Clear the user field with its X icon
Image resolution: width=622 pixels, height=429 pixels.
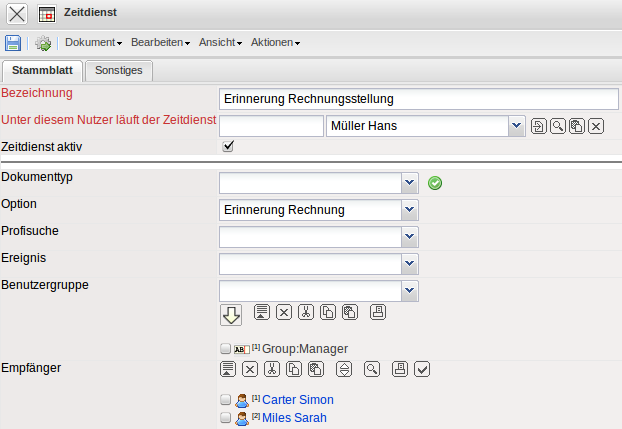click(596, 126)
